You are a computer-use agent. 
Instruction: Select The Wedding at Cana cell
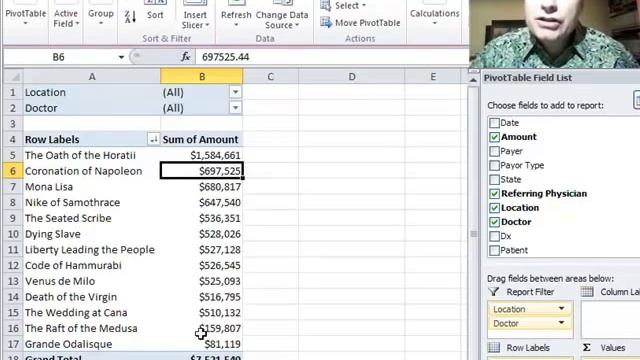[x=92, y=313]
